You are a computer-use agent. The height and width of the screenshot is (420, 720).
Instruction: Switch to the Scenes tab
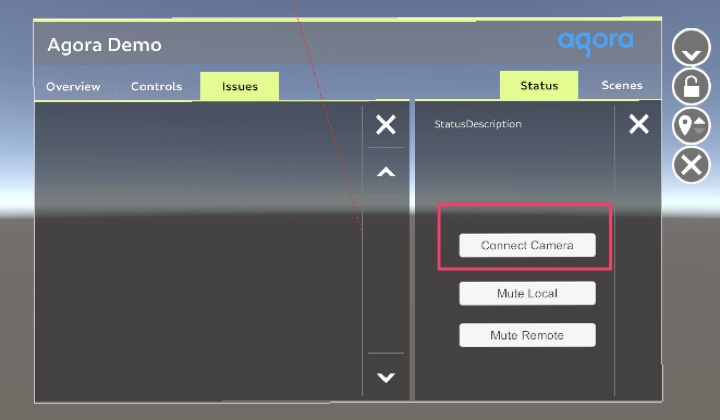point(622,85)
